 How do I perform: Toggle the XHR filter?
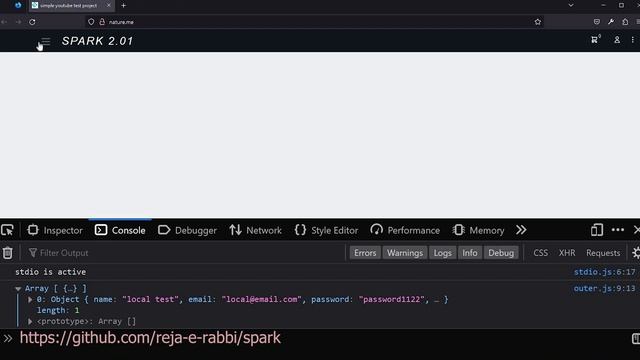tap(567, 253)
